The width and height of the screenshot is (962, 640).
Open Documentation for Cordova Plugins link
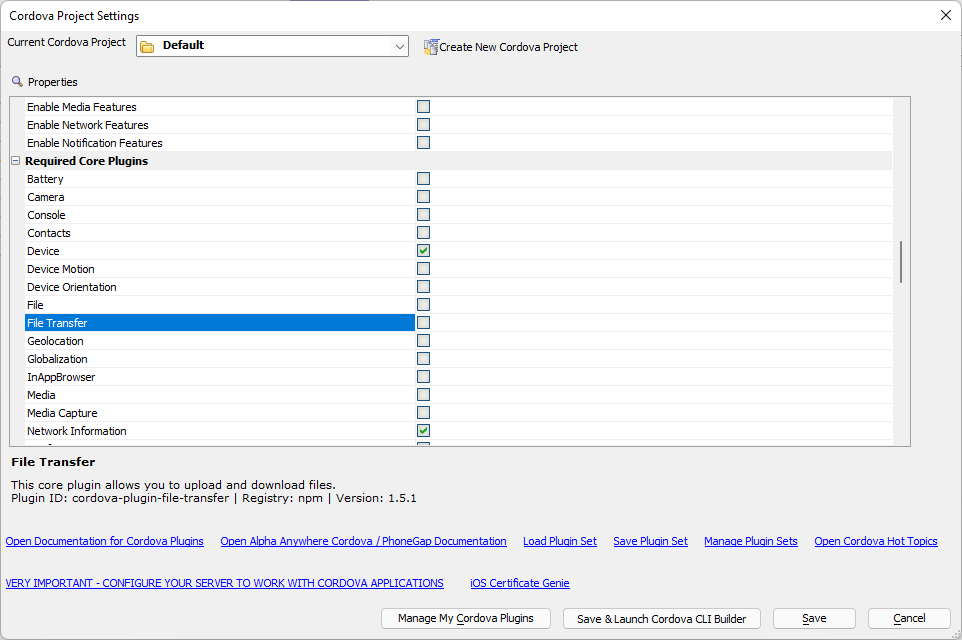tap(104, 541)
